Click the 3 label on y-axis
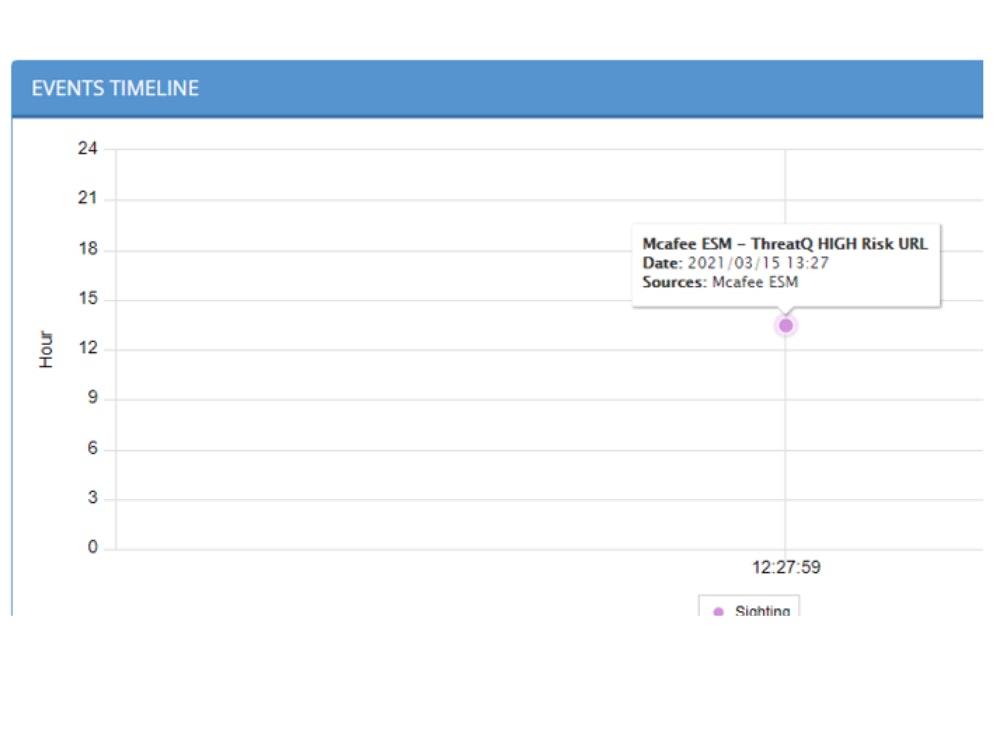This screenshot has width=1000, height=750. click(92, 499)
